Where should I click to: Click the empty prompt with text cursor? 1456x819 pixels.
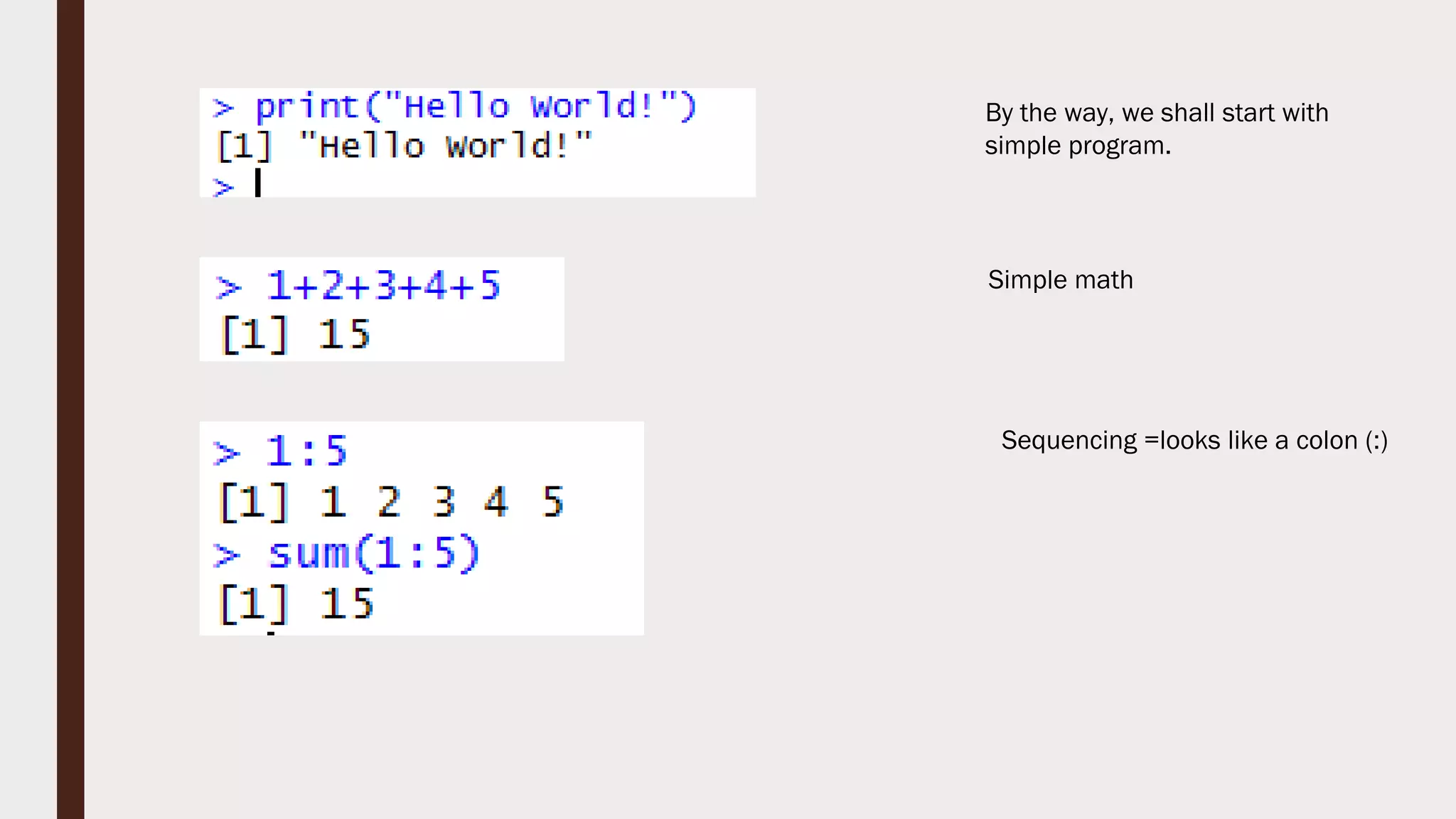click(237, 184)
